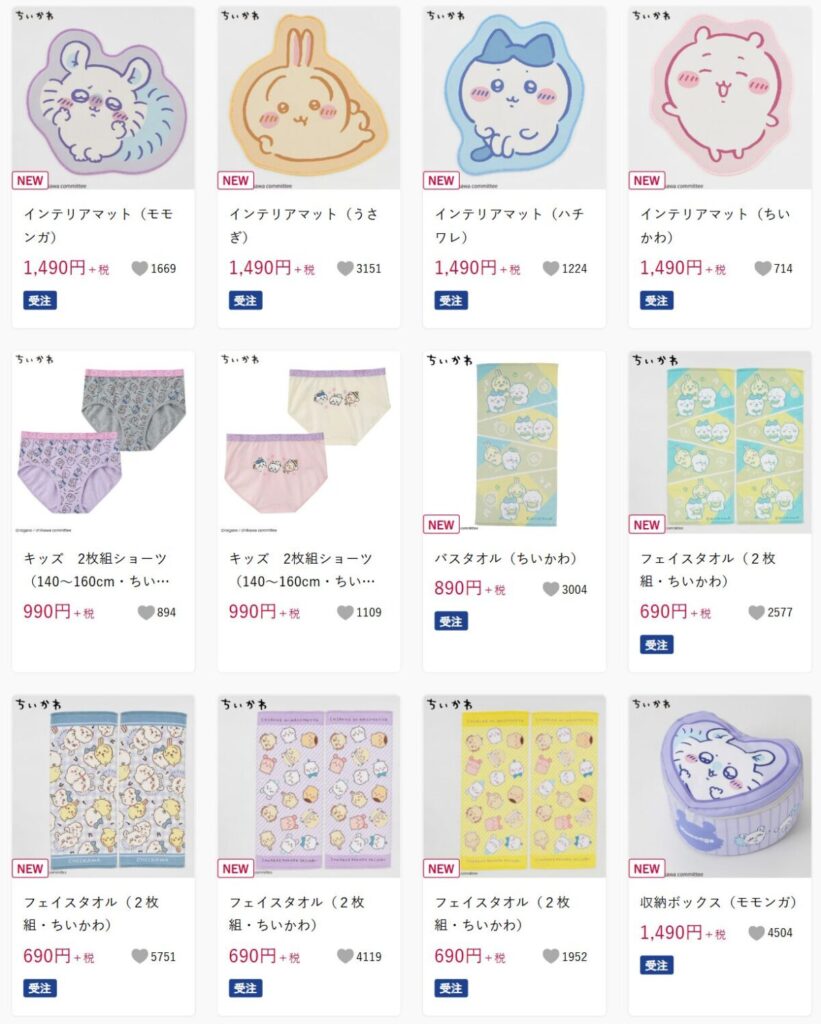Like the kids shorts with 894 hearts
Screen dimensions: 821x1024
tap(146, 613)
